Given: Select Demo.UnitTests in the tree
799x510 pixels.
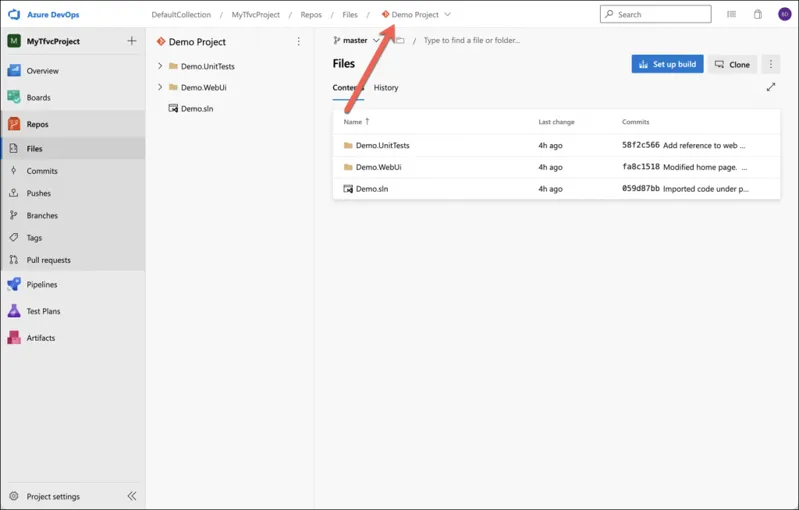Looking at the screenshot, I should pyautogui.click(x=207, y=66).
